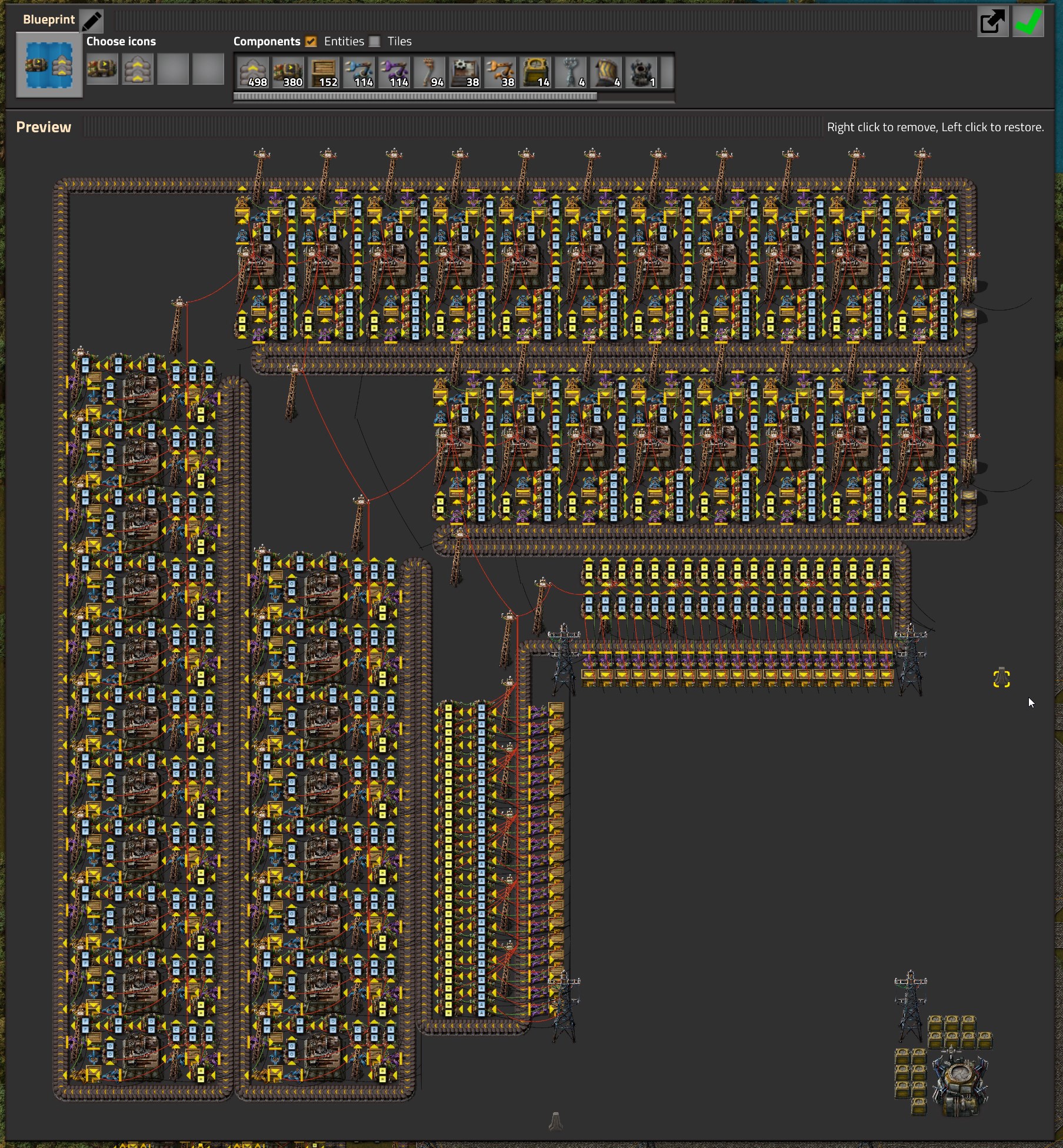Click the lone gray entity below the preview layout
The width and height of the screenshot is (1063, 1148).
click(556, 1122)
